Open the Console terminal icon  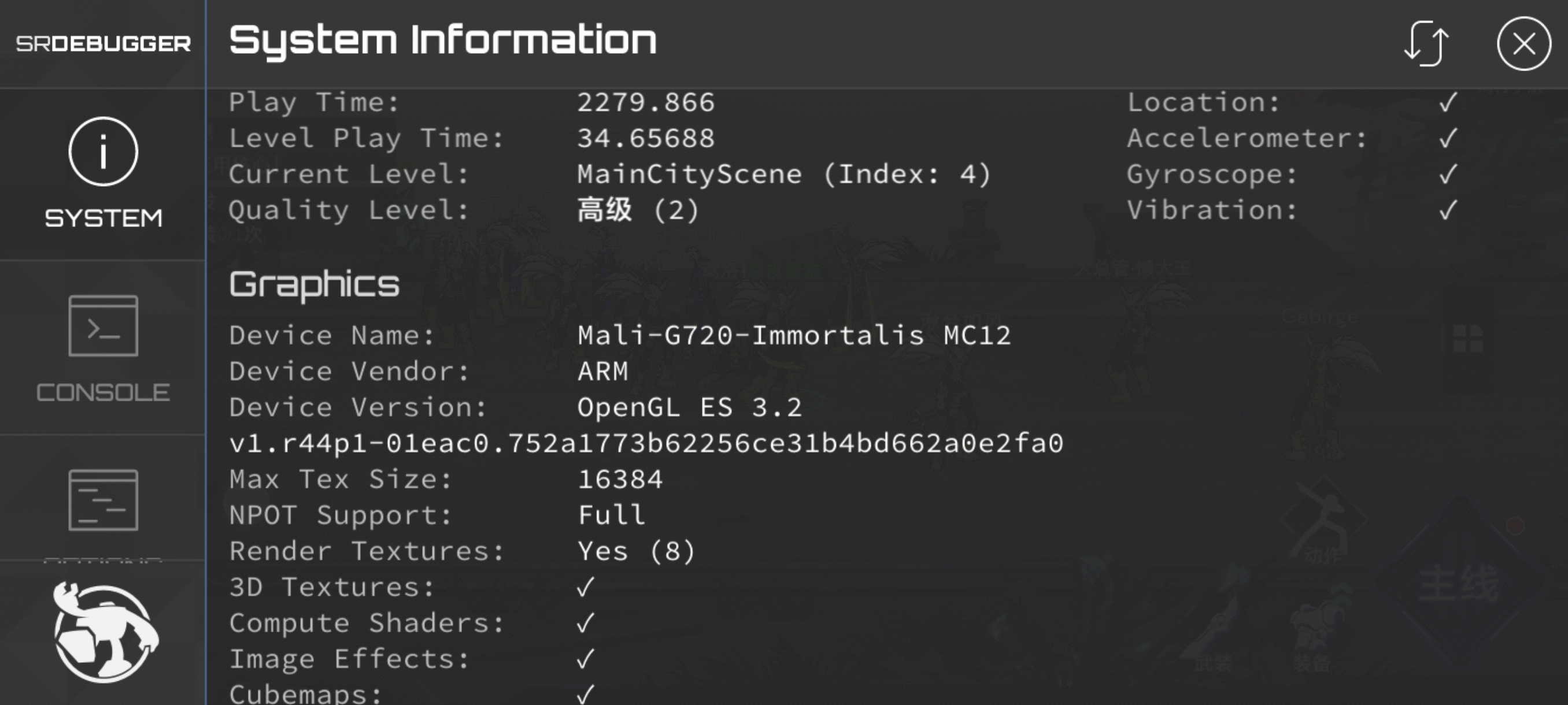point(103,325)
